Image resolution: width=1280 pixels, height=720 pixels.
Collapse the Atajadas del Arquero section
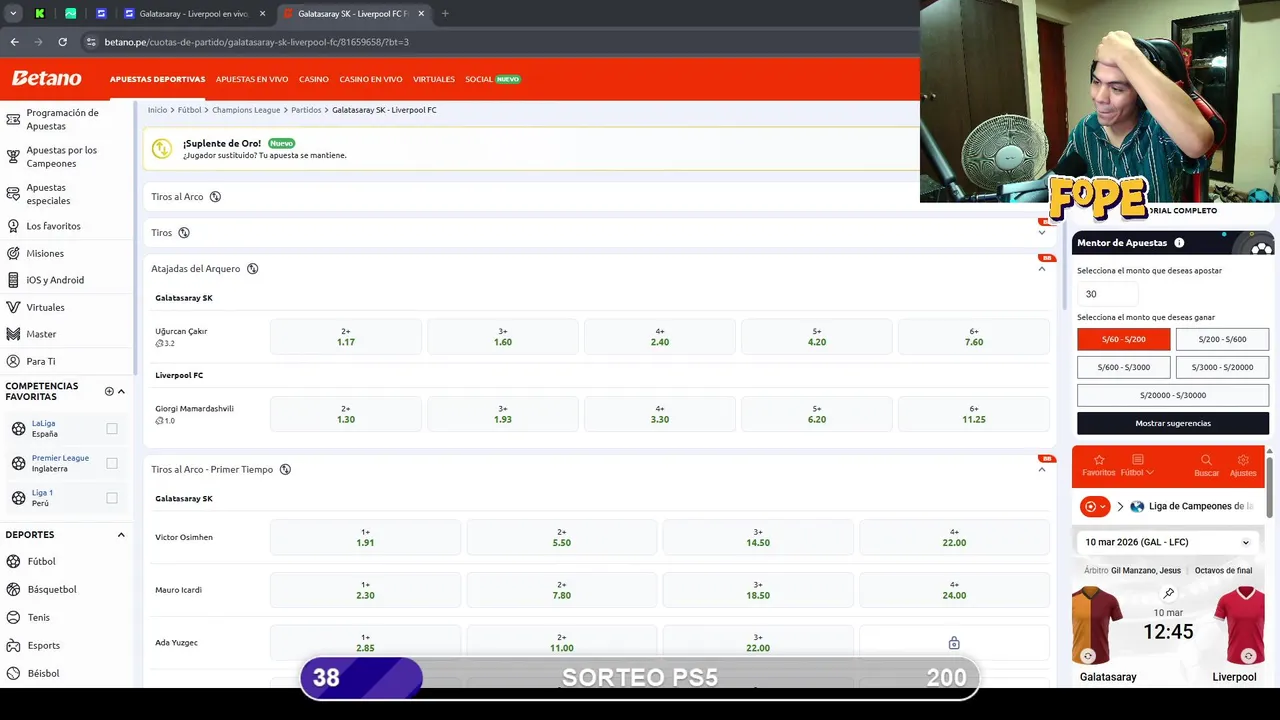[x=1042, y=269]
